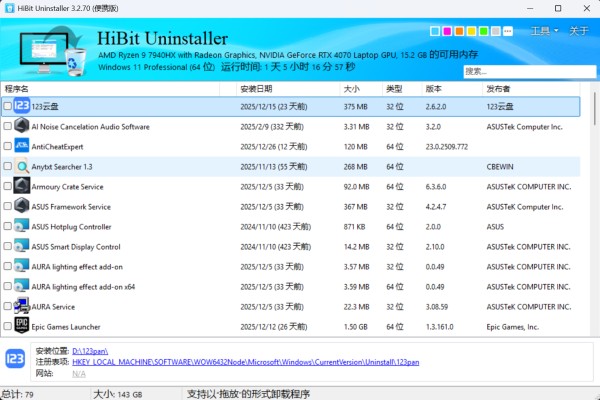Screen dimensions: 600x400
Task: Click the AURA Service icon
Action: (x=22, y=306)
